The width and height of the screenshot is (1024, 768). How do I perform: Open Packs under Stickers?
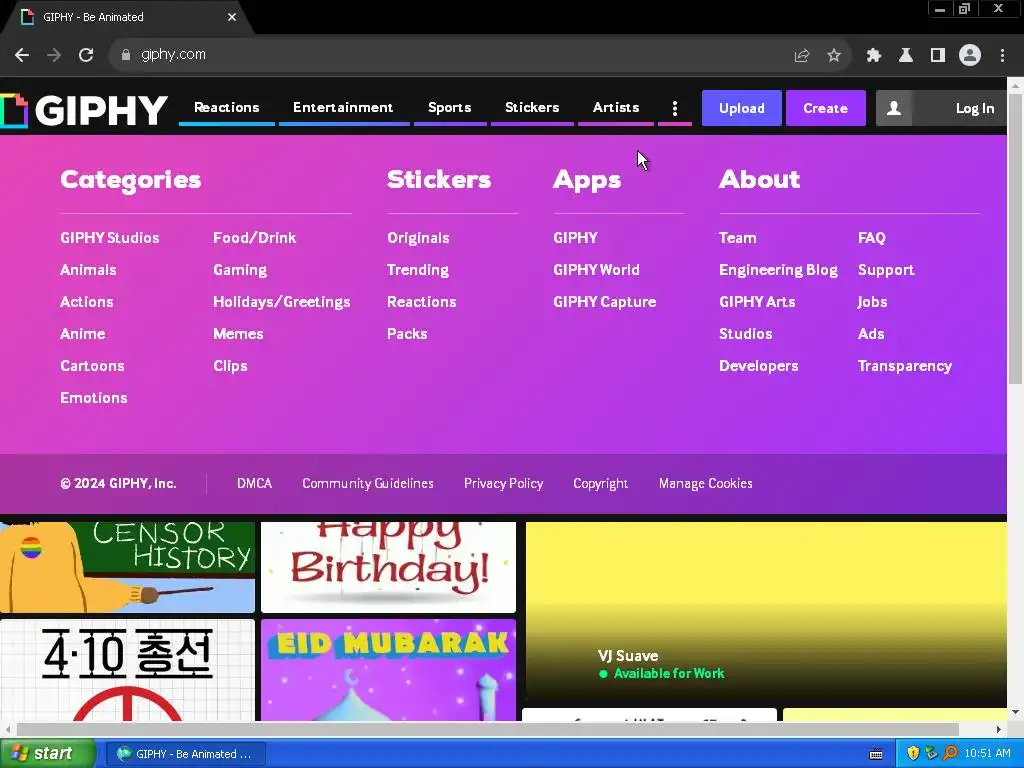pyautogui.click(x=407, y=334)
